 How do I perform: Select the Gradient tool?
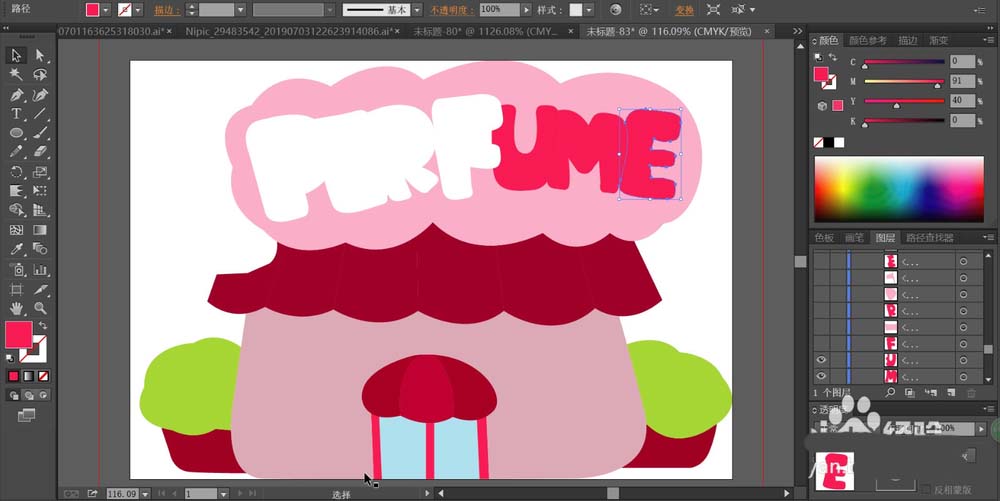tap(40, 229)
